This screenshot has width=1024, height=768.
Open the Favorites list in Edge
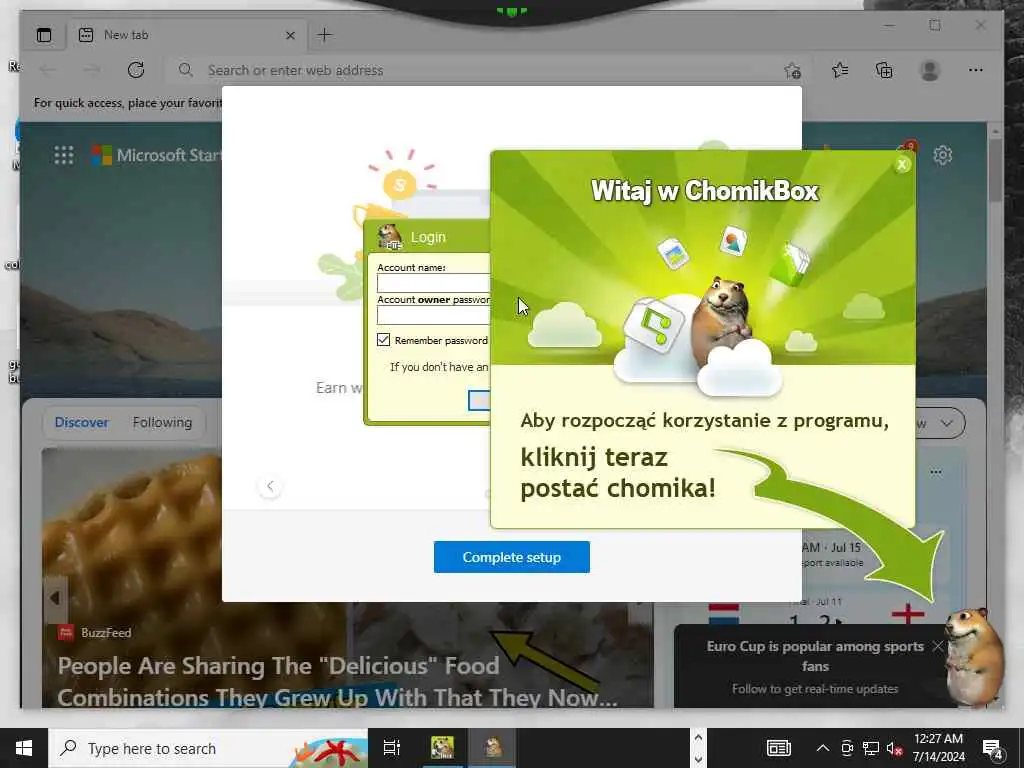840,70
